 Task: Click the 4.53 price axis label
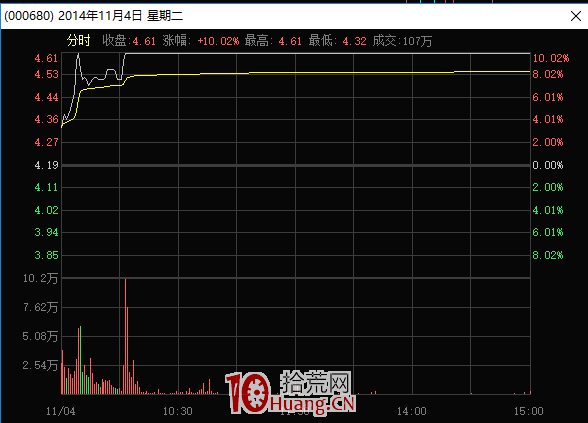point(46,74)
